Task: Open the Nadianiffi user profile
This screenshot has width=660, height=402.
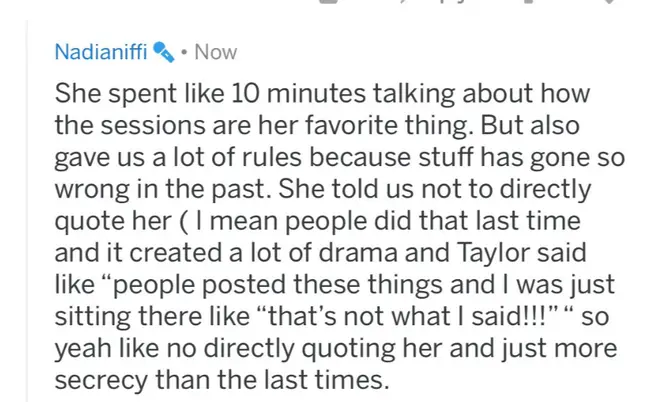Action: [x=101, y=52]
